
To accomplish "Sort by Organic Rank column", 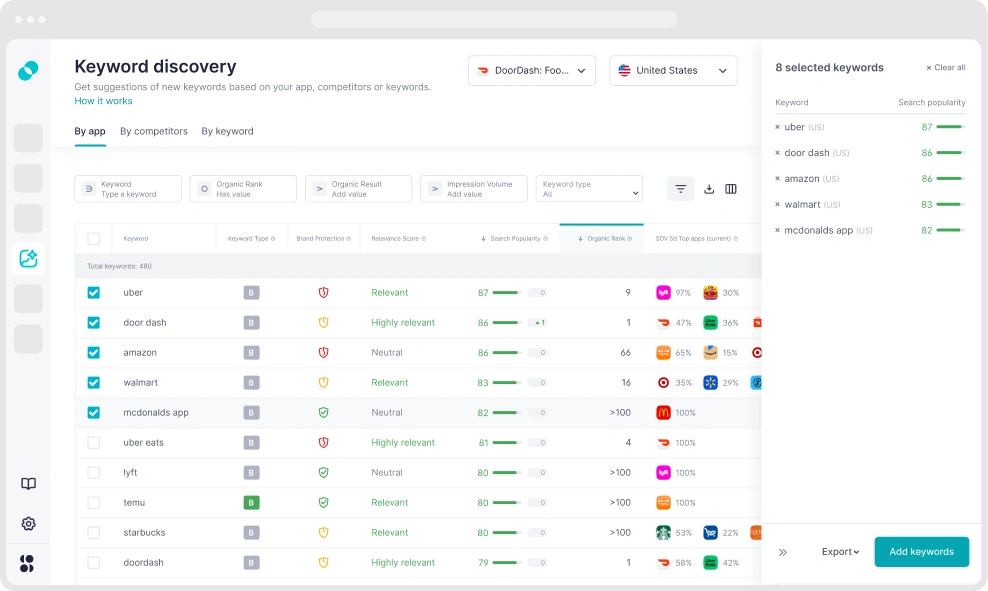I will point(605,239).
